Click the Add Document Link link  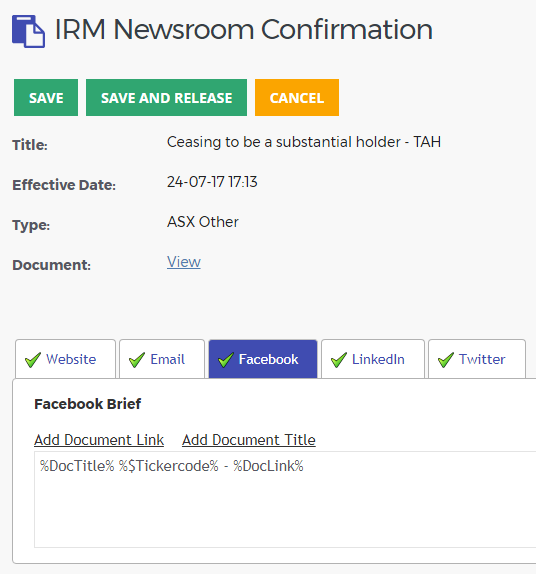[99, 440]
